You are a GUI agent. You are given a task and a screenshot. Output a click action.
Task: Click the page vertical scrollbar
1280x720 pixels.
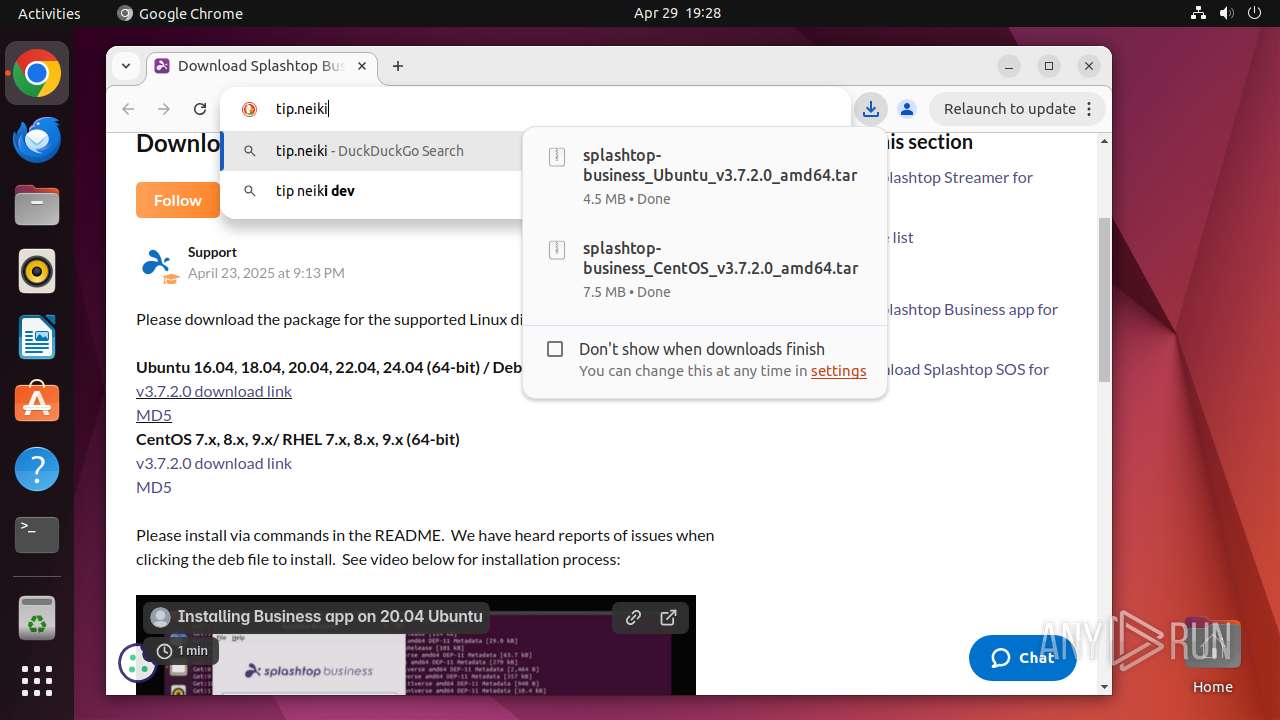pyautogui.click(x=1104, y=300)
